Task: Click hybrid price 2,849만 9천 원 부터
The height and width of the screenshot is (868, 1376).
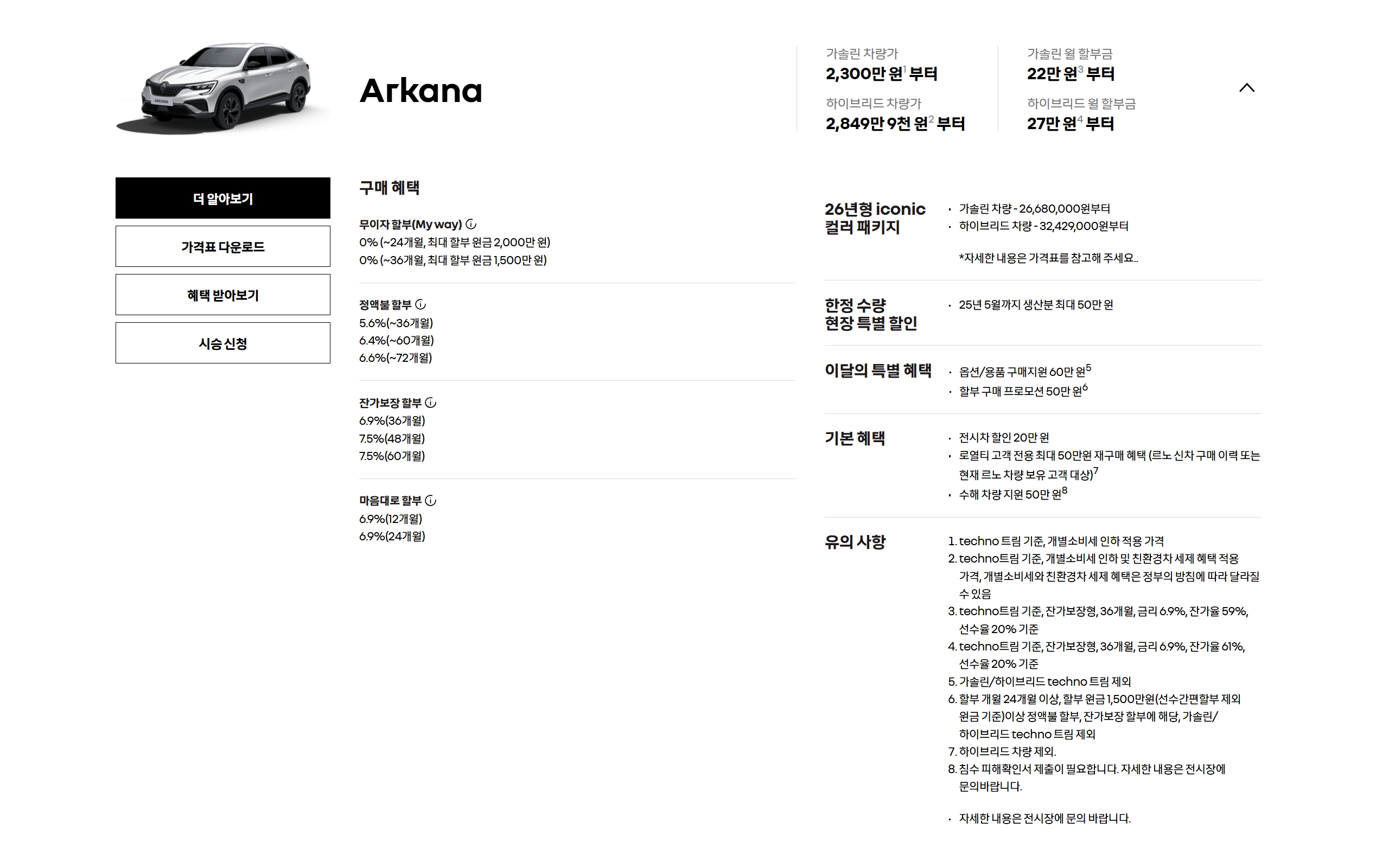Action: [894, 124]
